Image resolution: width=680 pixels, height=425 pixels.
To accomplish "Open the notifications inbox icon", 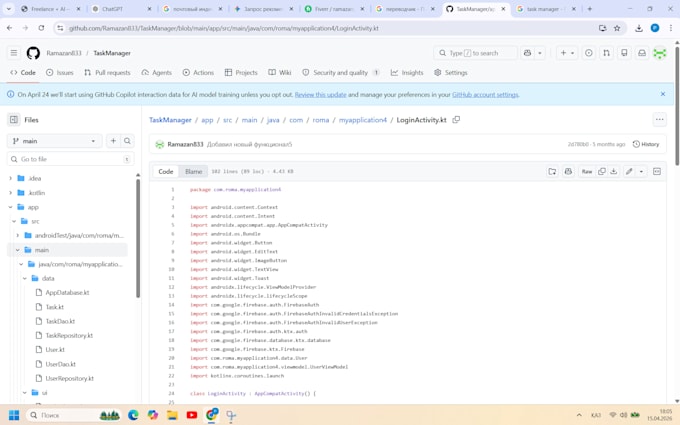I will 642,53.
